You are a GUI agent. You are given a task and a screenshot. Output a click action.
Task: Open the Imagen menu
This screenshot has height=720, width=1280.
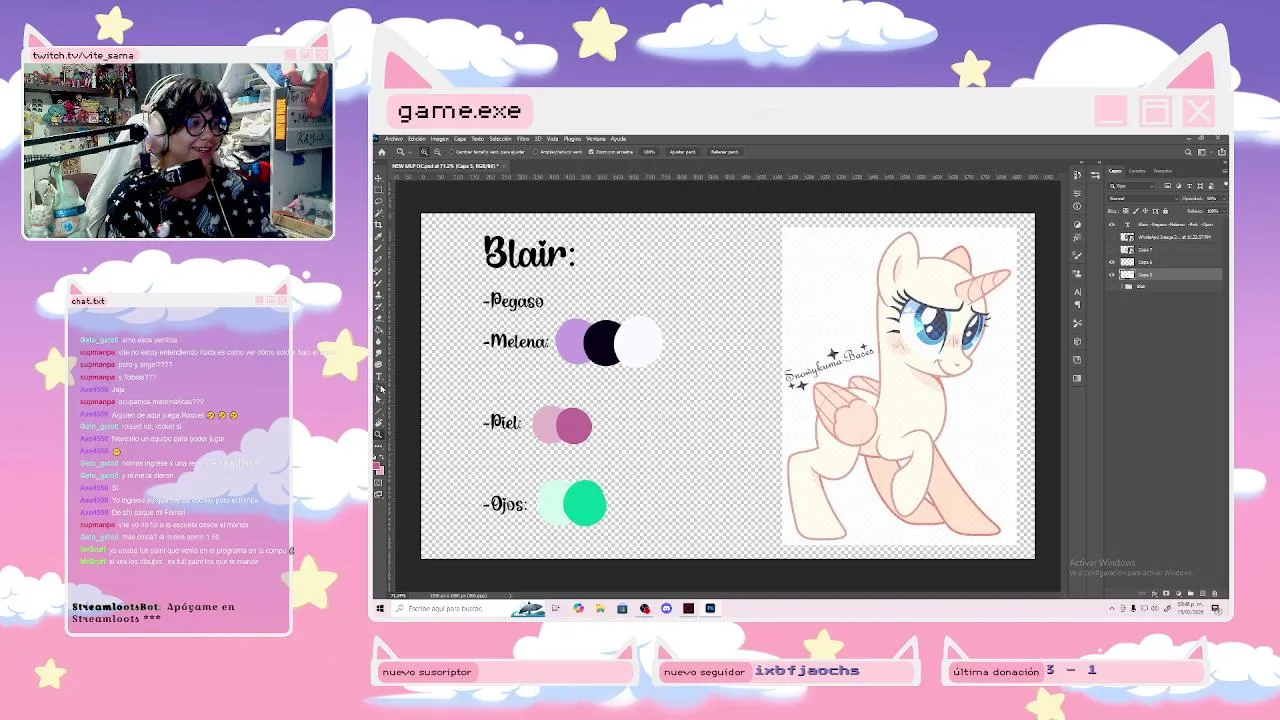440,139
